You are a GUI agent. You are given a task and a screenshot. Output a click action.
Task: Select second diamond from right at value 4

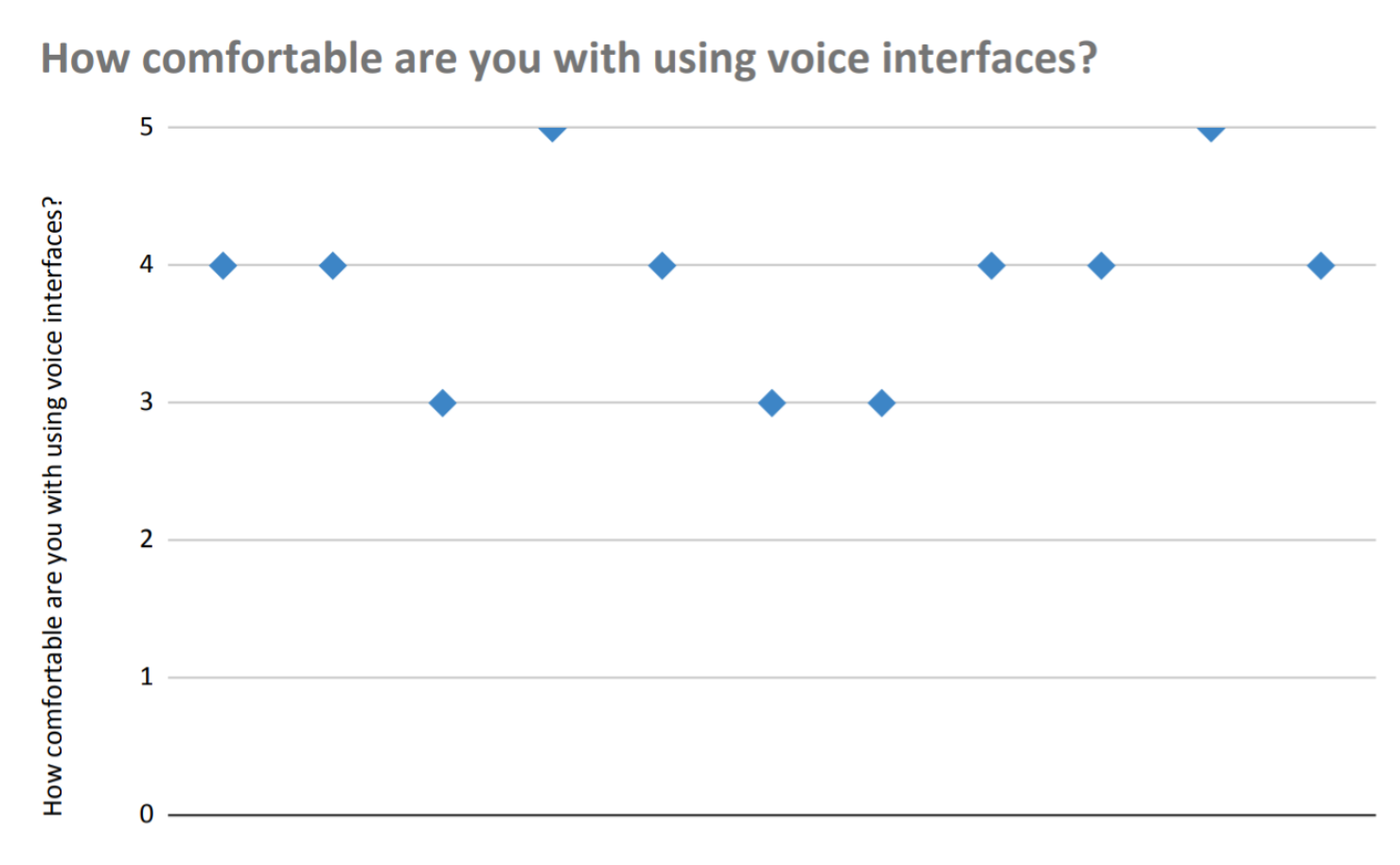1101,266
